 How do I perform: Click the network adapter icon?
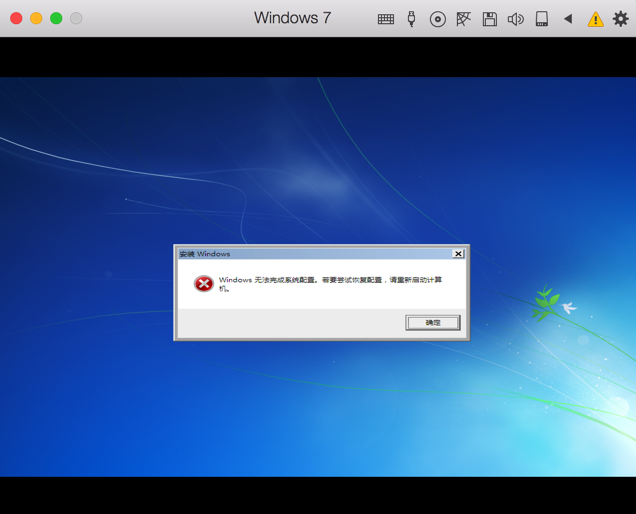coord(463,19)
